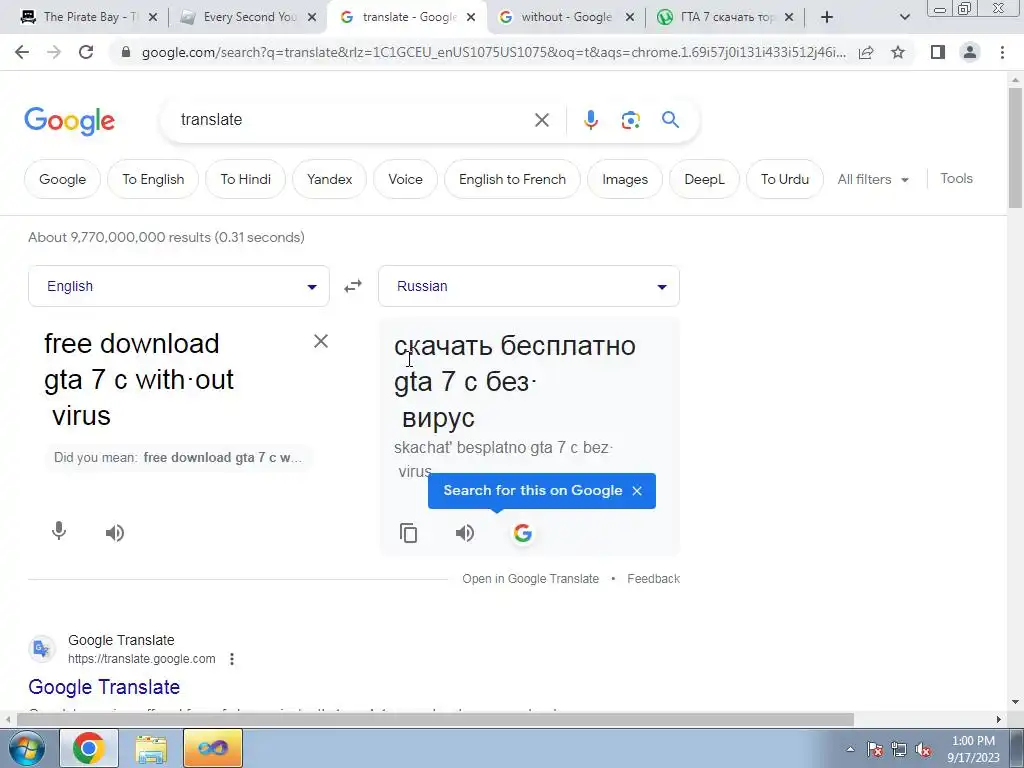Reload the current page
This screenshot has width=1024, height=768.
click(86, 52)
